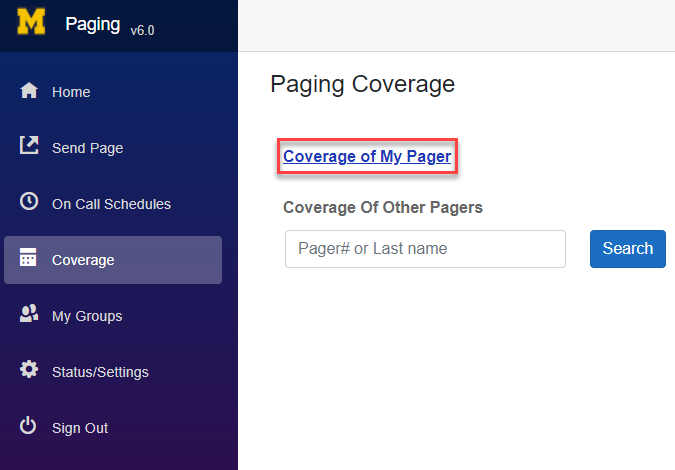Click the Coverage table icon in sidebar
This screenshot has height=470, width=675.
point(29,259)
